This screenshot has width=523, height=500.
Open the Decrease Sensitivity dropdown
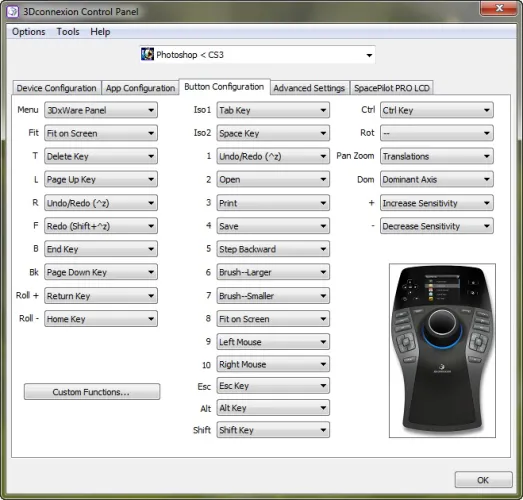coord(437,226)
